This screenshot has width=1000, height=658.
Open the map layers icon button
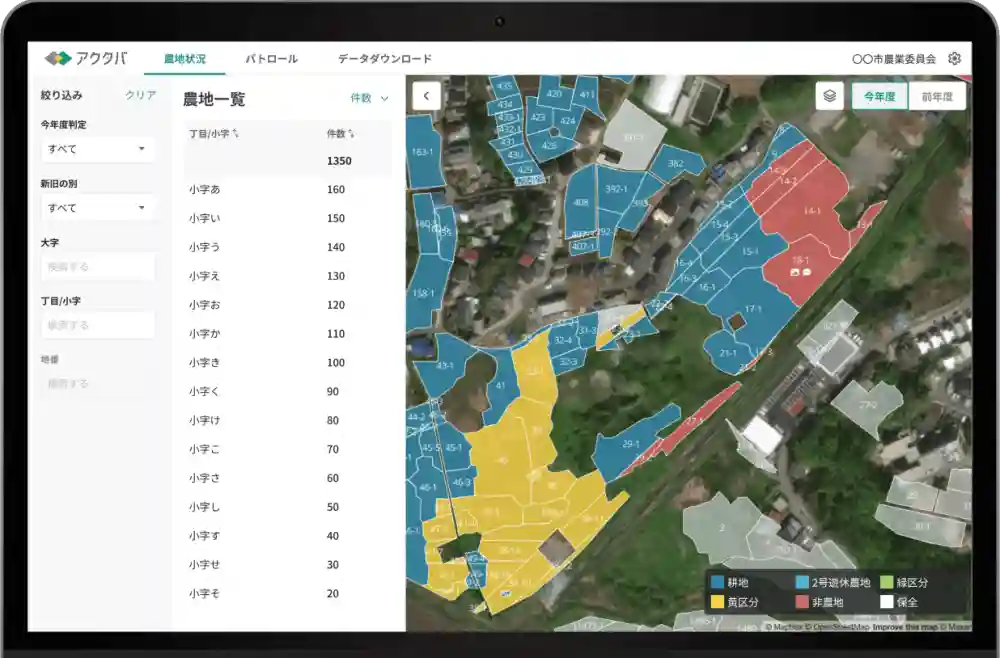pyautogui.click(x=829, y=96)
